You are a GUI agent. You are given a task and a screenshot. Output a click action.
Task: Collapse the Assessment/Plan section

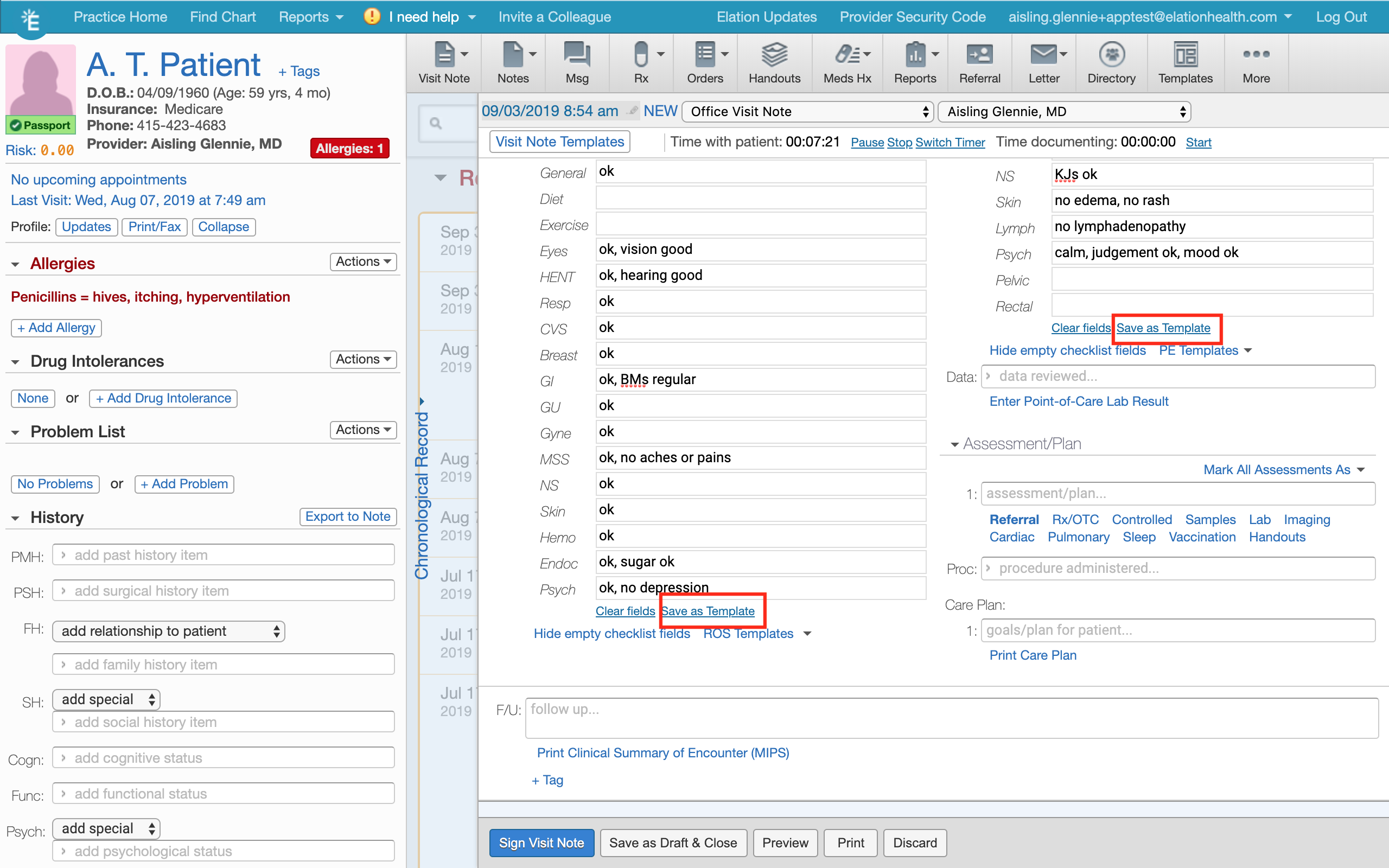(954, 444)
